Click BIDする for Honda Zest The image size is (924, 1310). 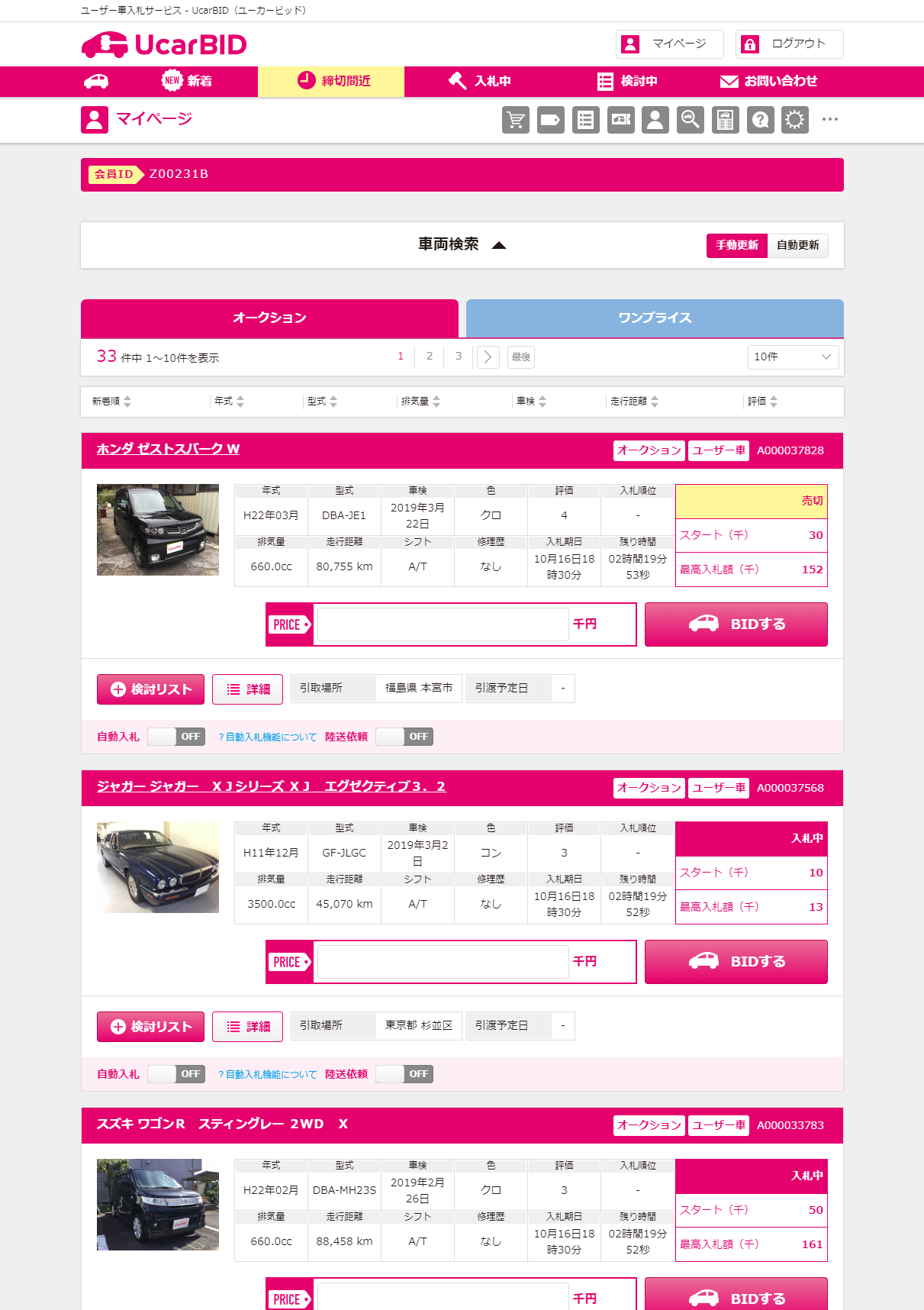[736, 624]
